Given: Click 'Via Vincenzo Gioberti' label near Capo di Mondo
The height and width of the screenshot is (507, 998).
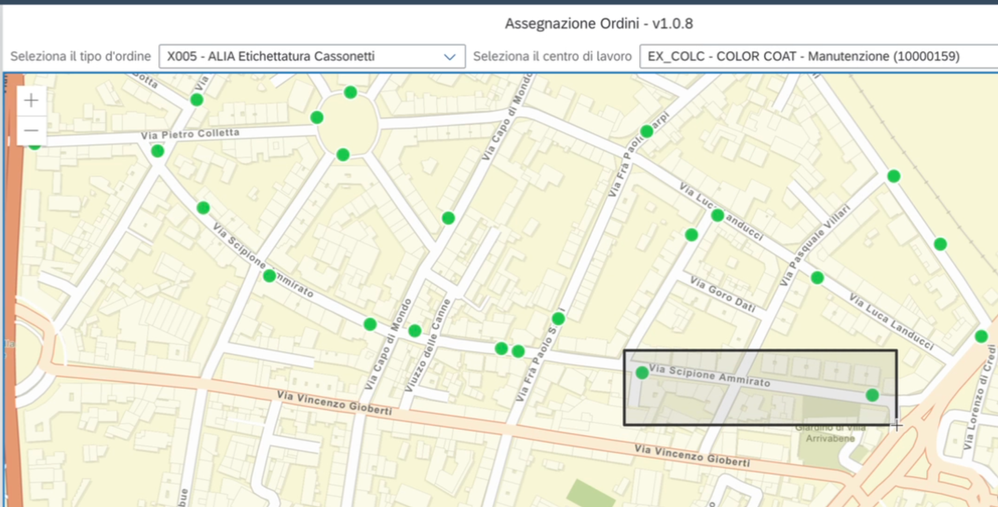Looking at the screenshot, I should pos(334,403).
